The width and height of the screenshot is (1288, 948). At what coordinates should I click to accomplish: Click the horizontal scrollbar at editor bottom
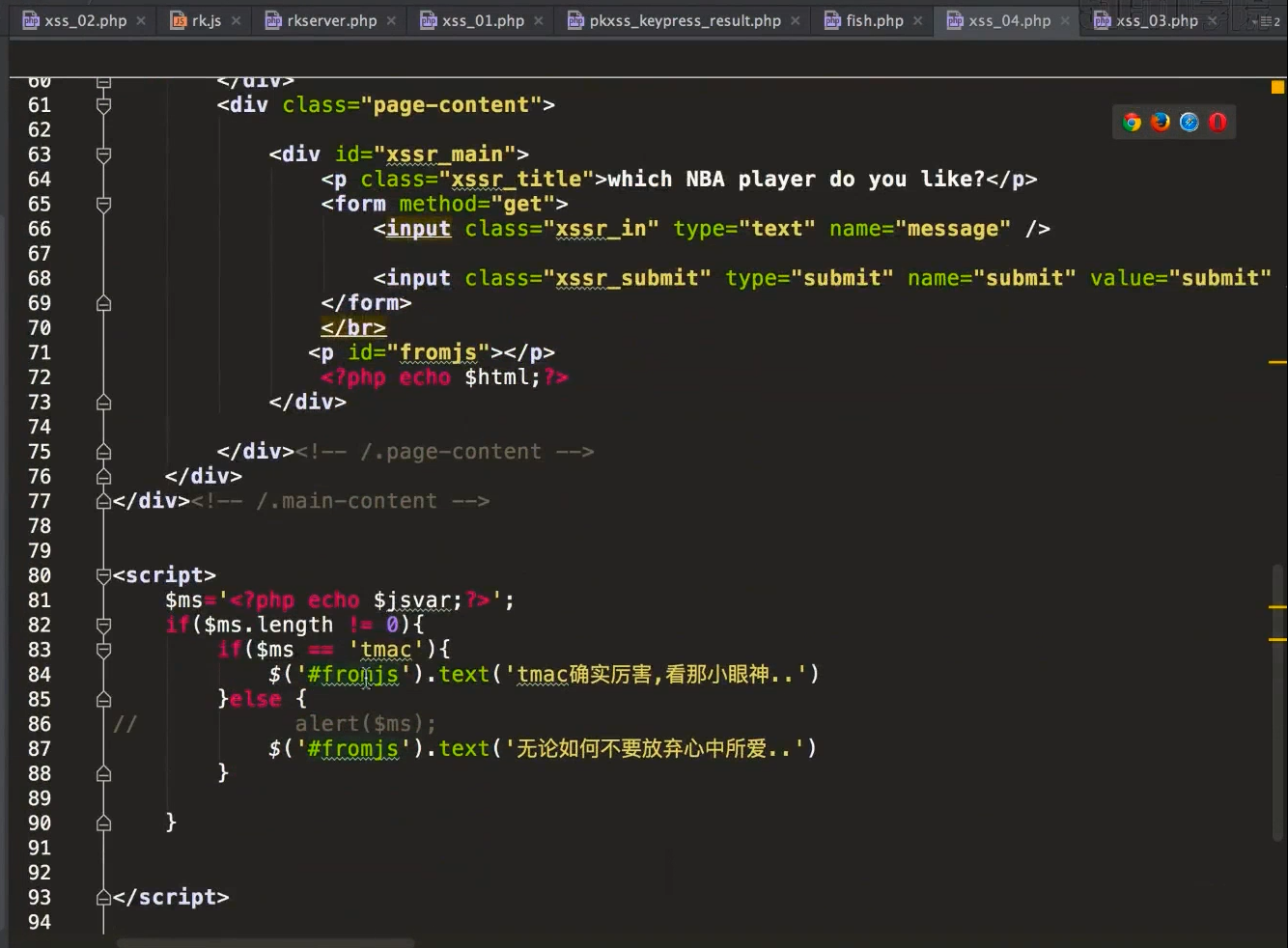tap(266, 942)
